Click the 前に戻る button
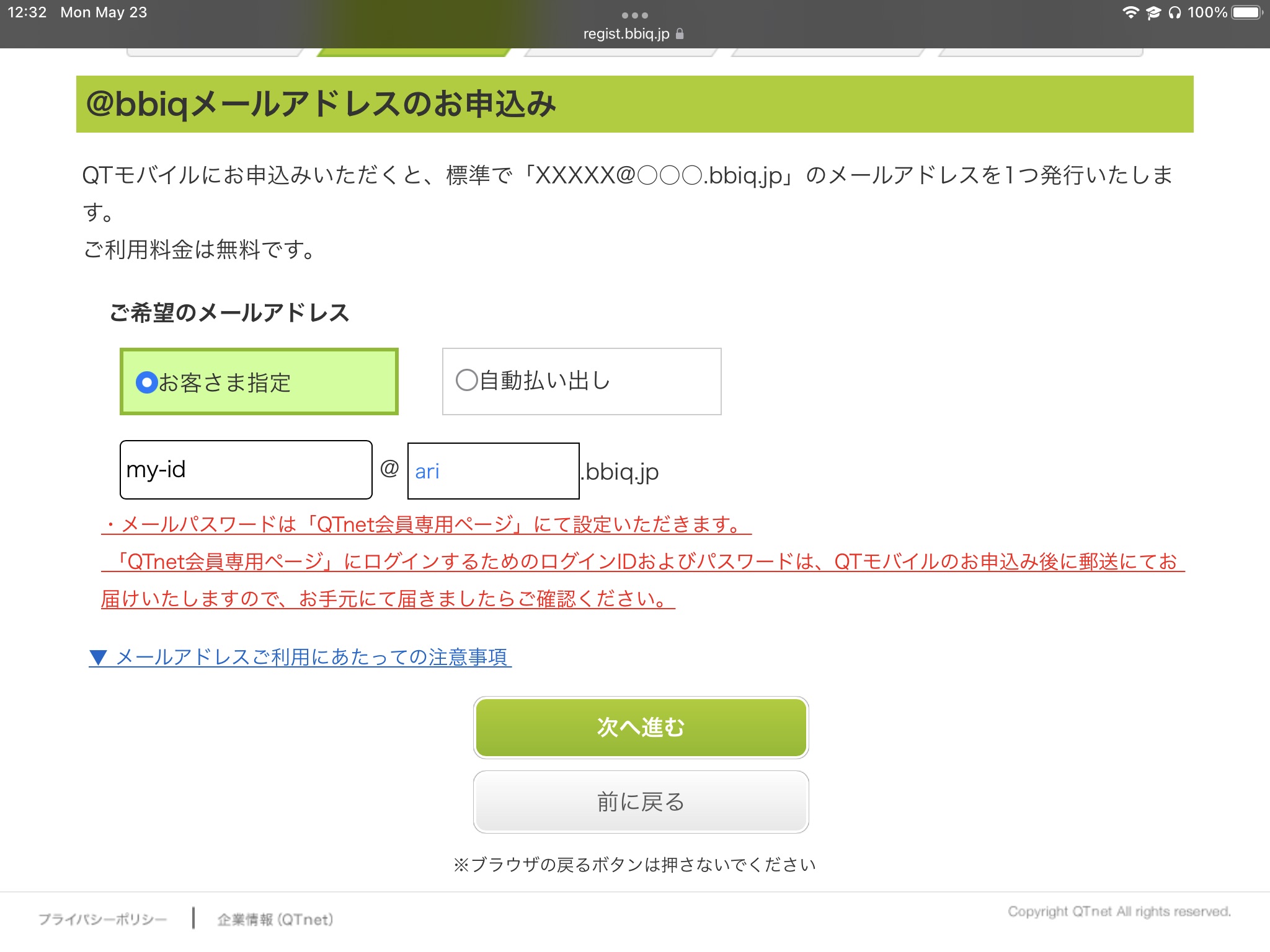This screenshot has width=1270, height=952. tap(641, 802)
